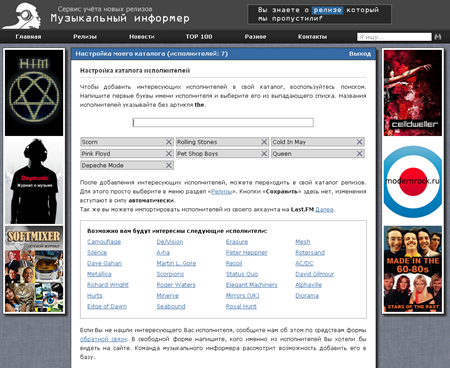This screenshot has height=368, width=450.
Task: Remove Scorn from the artist catalog
Action: (169, 142)
